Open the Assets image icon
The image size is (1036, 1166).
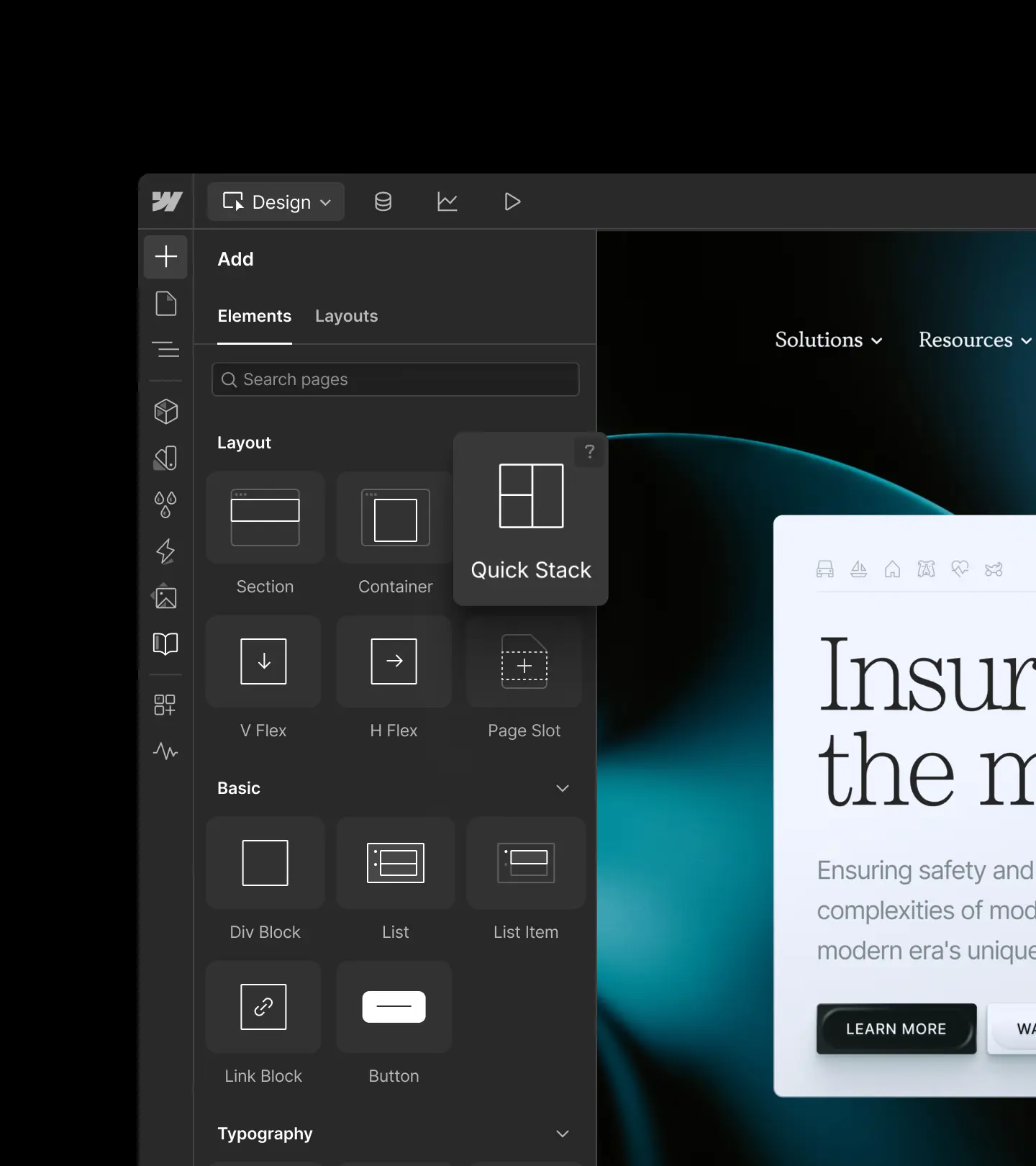[165, 597]
